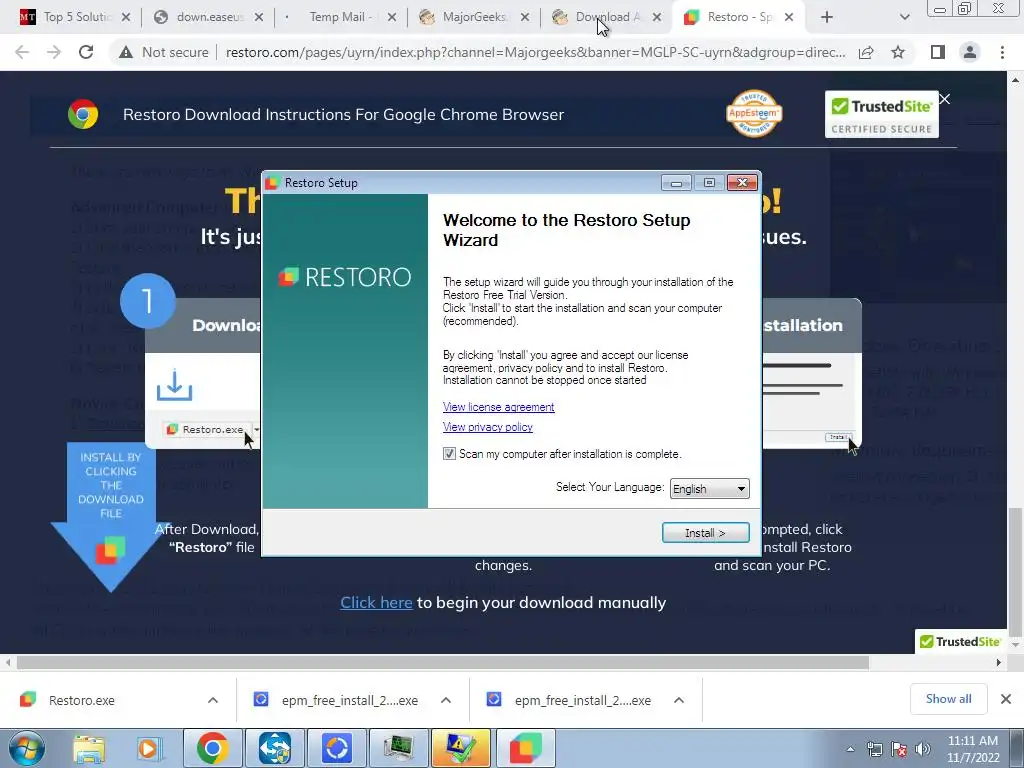Image resolution: width=1024 pixels, height=768 pixels.
Task: Click the Chrome logo in instructions header
Action: click(83, 114)
